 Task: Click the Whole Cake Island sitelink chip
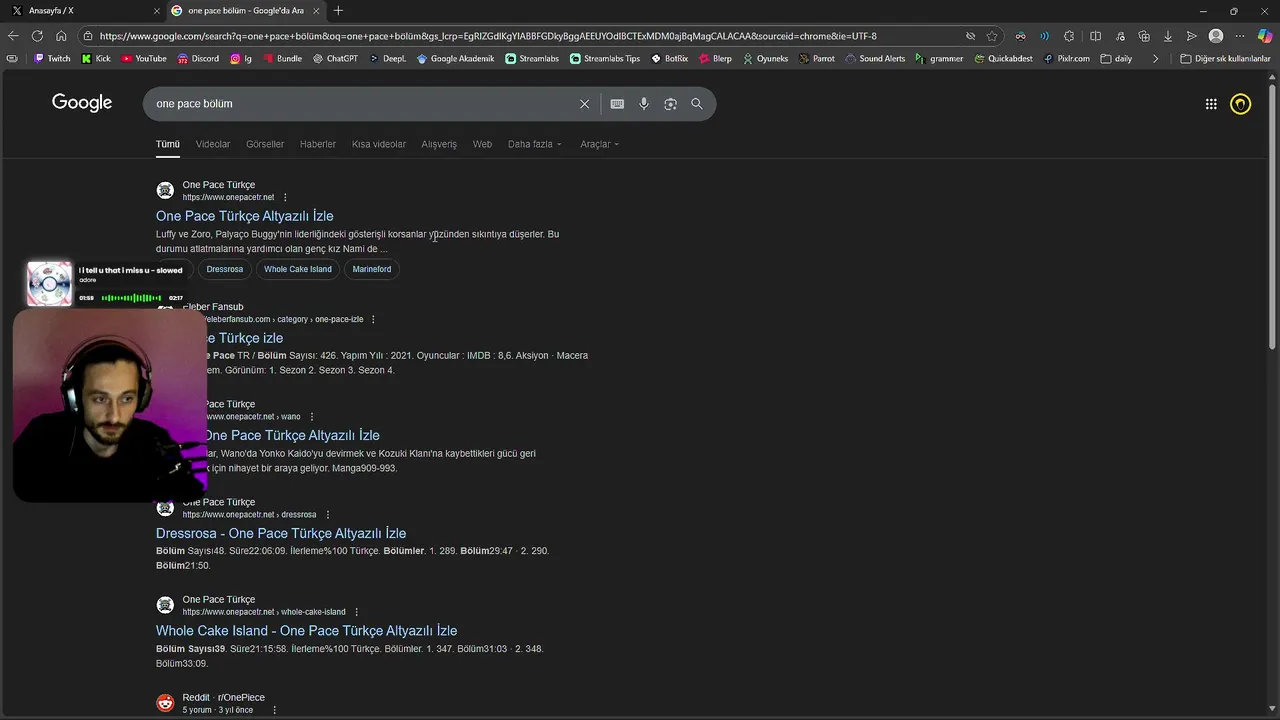click(298, 269)
